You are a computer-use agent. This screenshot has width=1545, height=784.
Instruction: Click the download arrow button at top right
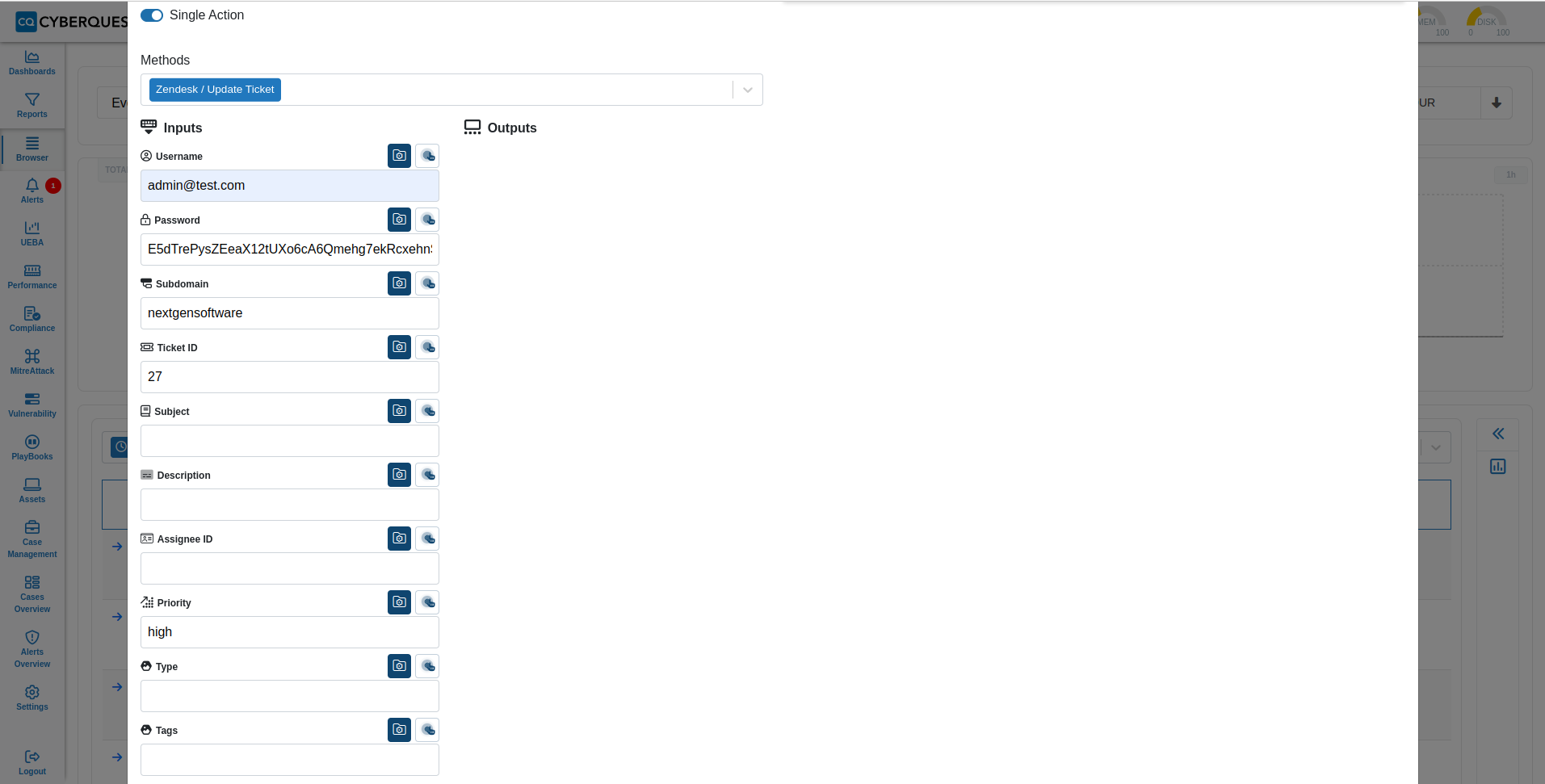coord(1497,103)
